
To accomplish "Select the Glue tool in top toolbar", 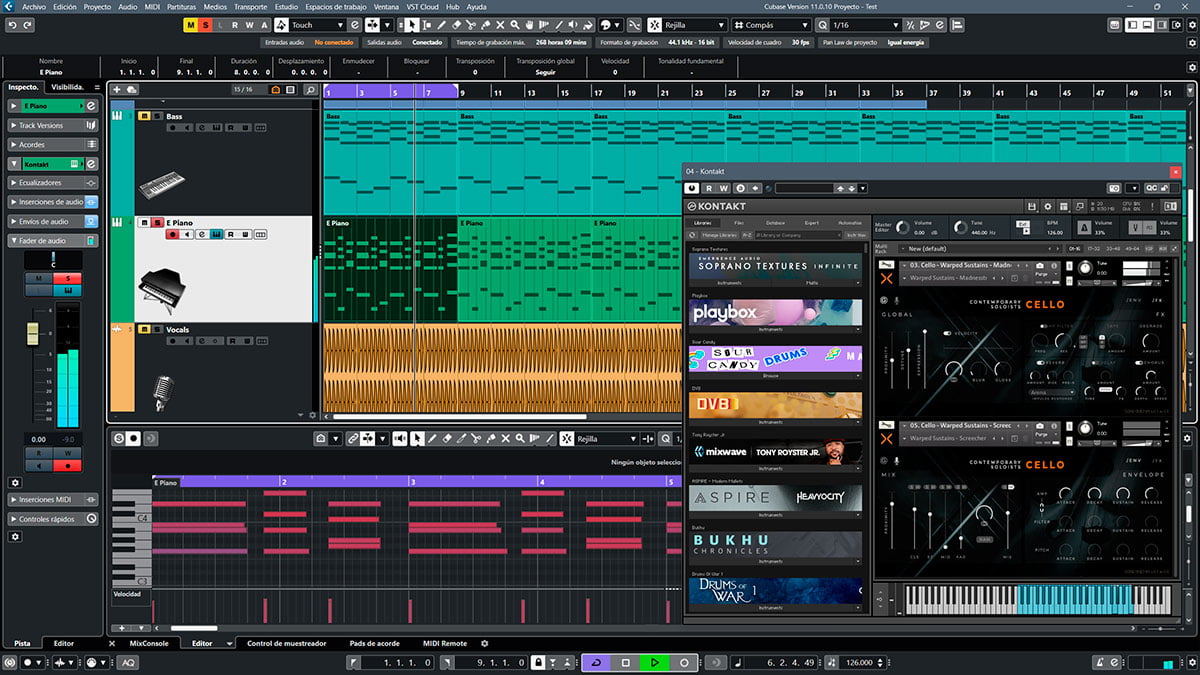I will [x=485, y=24].
